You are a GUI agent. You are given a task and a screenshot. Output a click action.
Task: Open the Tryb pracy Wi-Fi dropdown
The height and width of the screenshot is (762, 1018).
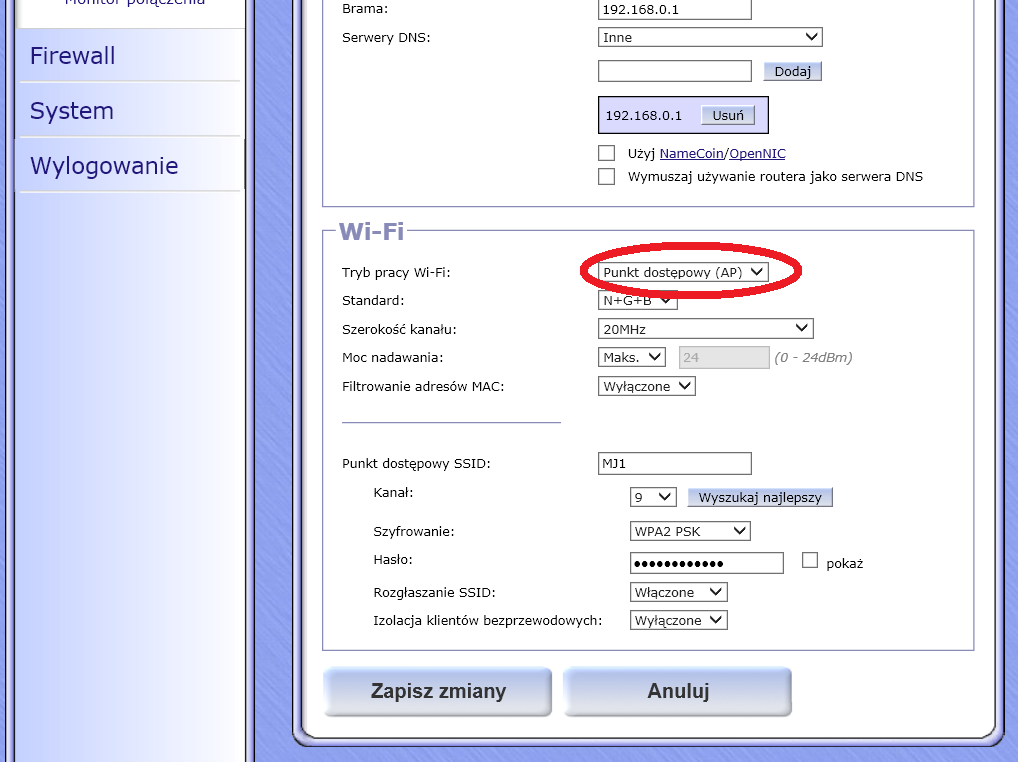(683, 272)
